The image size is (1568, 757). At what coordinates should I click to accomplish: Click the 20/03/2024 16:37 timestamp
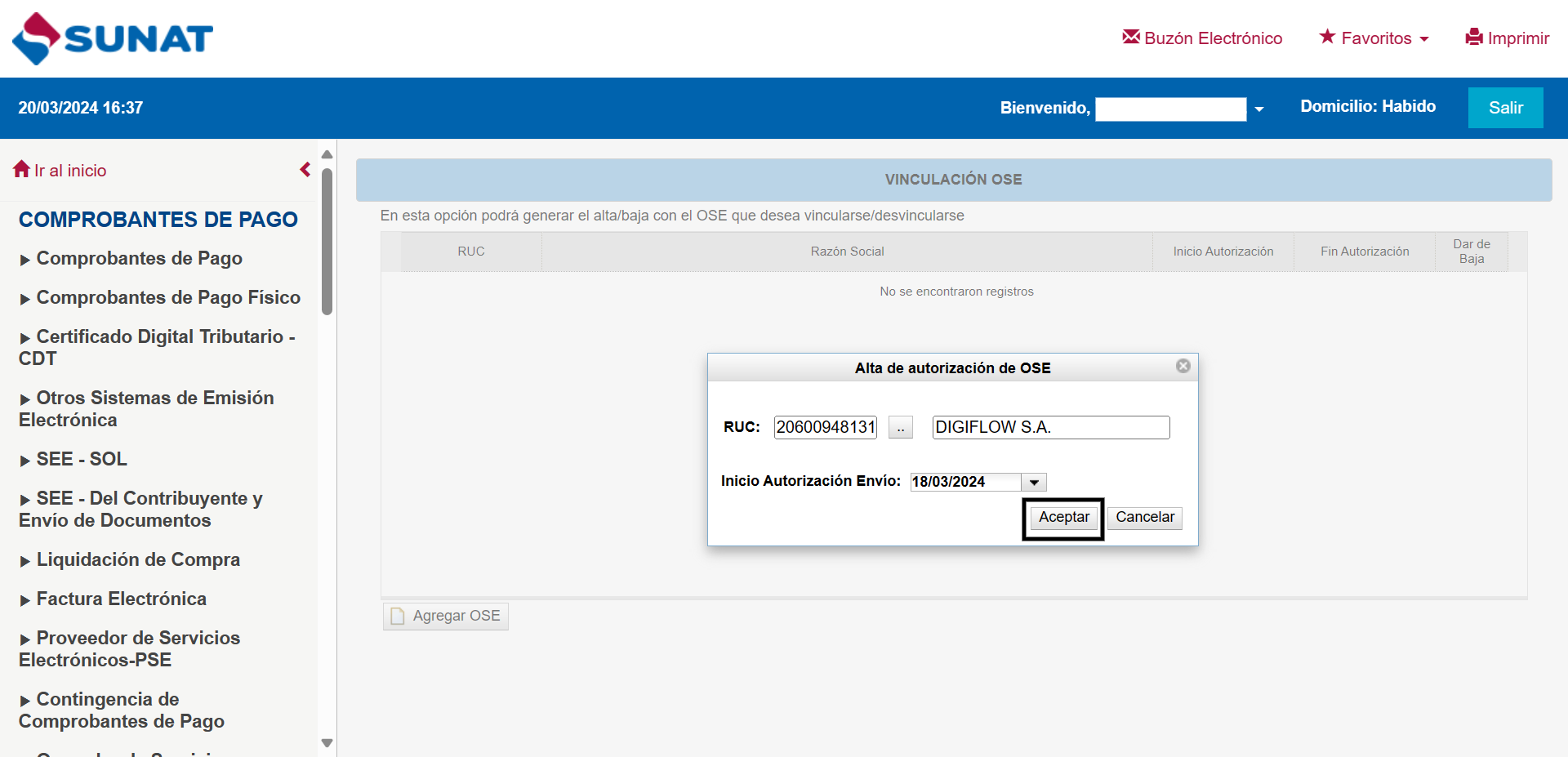pos(81,108)
